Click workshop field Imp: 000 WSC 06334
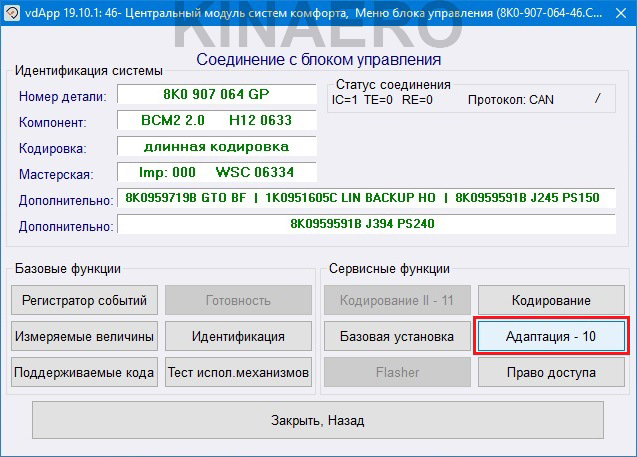Image resolution: width=637 pixels, height=457 pixels. (x=217, y=172)
